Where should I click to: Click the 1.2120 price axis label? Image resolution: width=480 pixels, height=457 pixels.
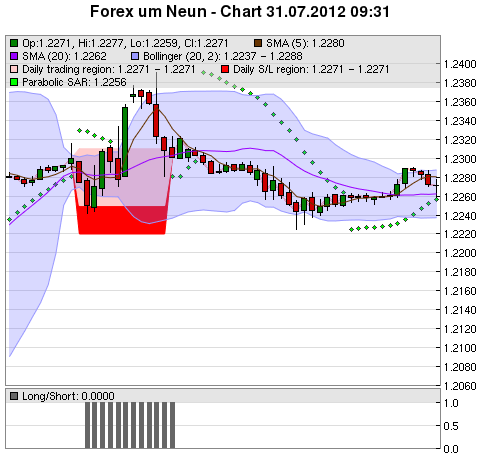tap(460, 329)
